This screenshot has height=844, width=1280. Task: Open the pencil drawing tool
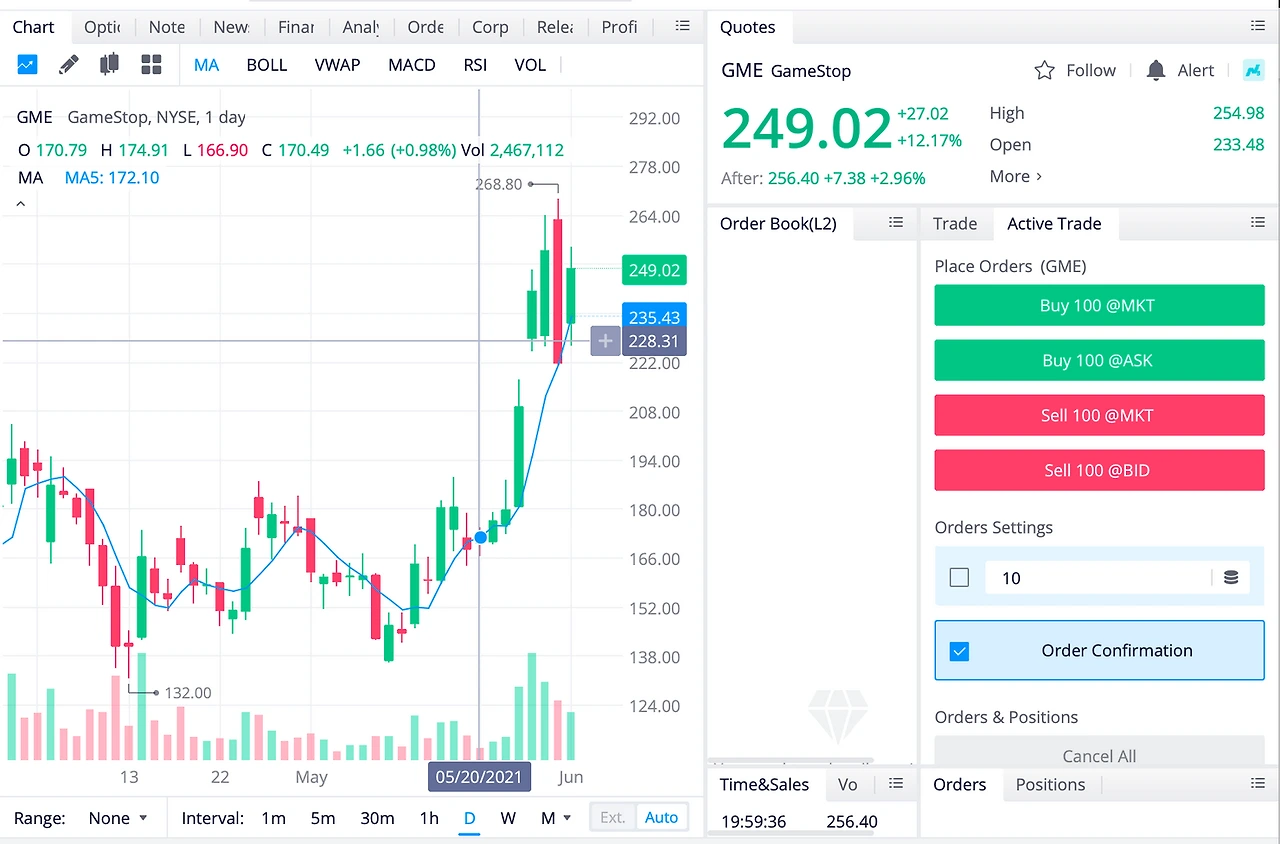[69, 65]
